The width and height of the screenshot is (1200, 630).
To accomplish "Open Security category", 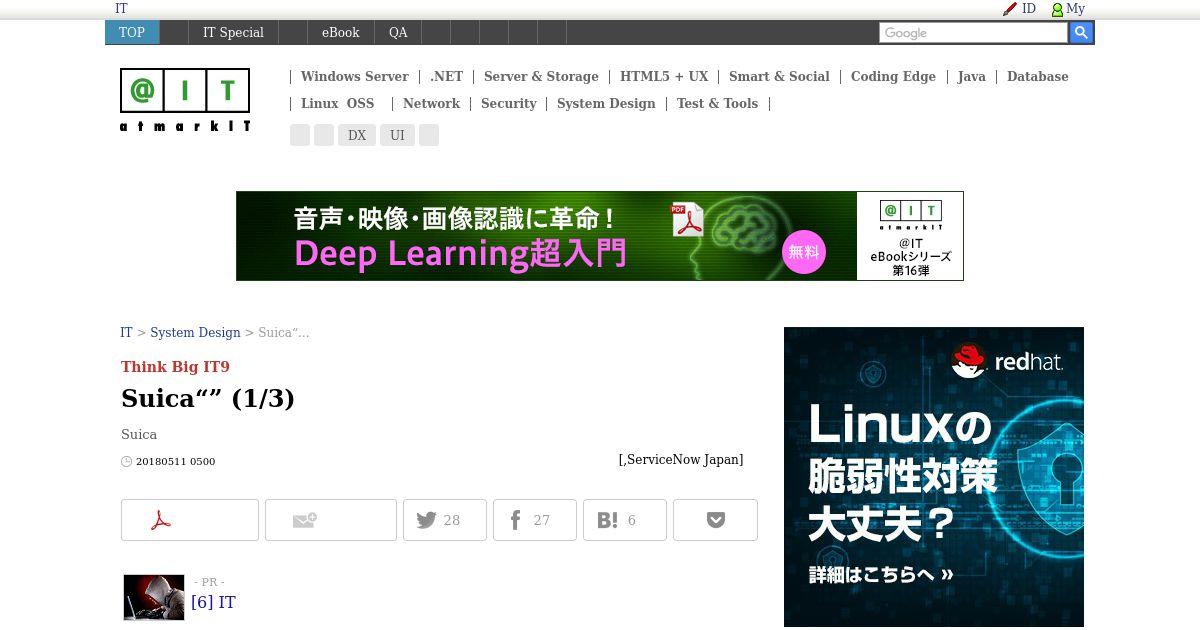I will coord(508,104).
